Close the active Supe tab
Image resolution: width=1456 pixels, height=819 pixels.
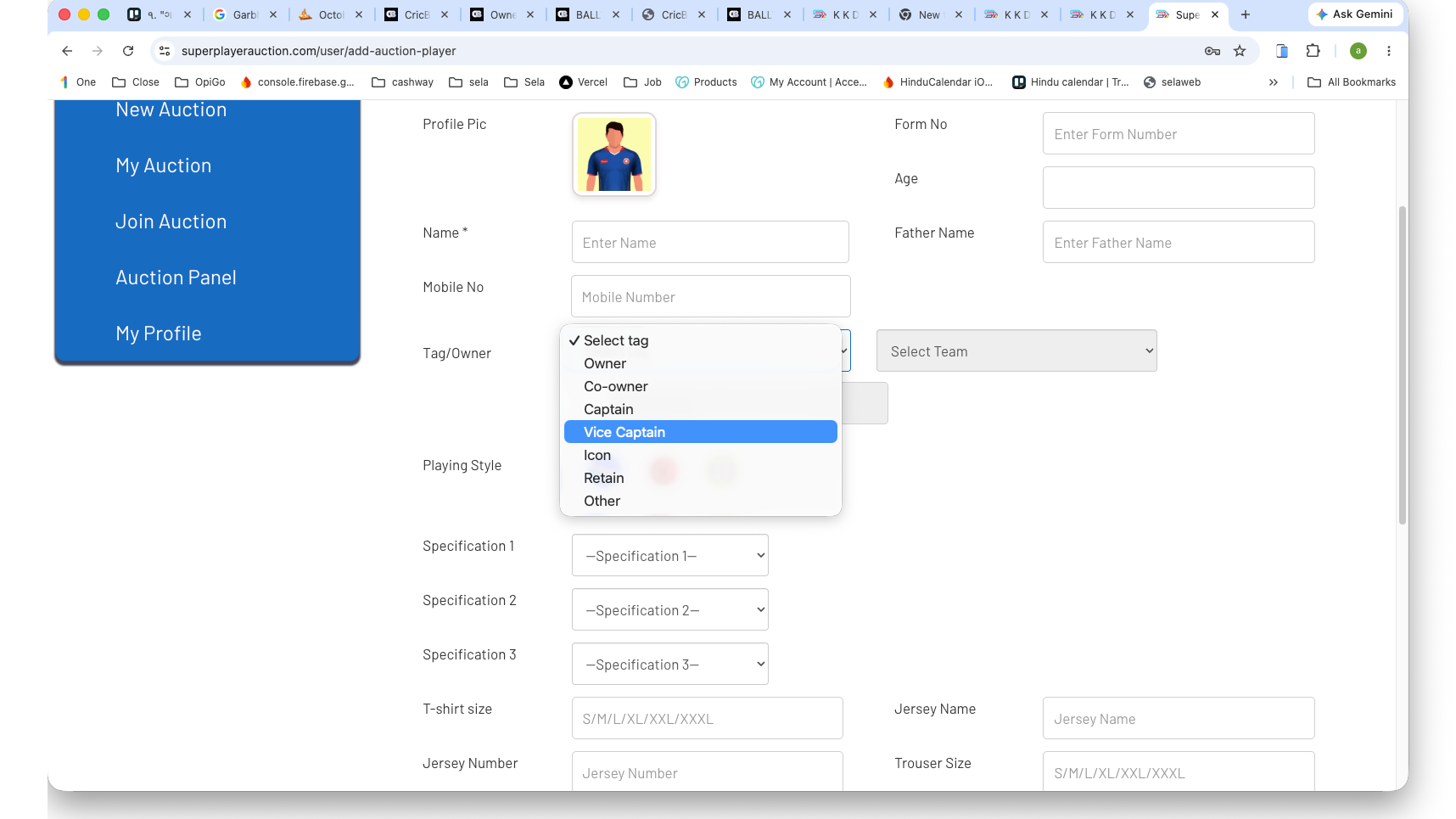point(1215,14)
